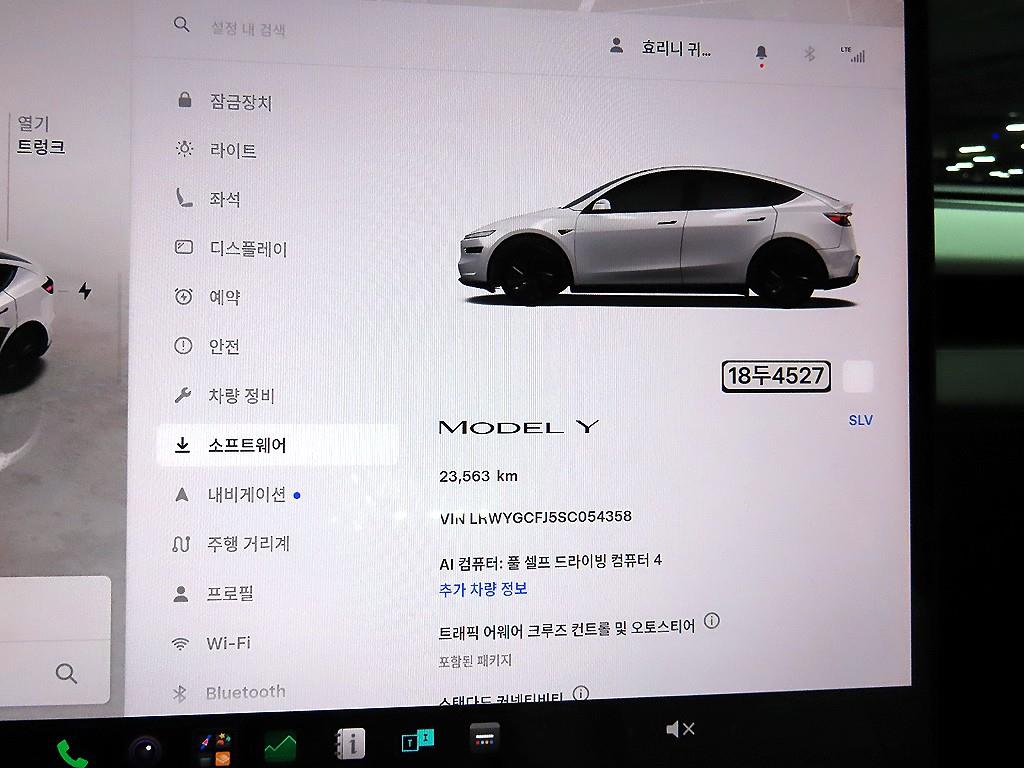Tap the Model Y vehicle name

point(519,428)
